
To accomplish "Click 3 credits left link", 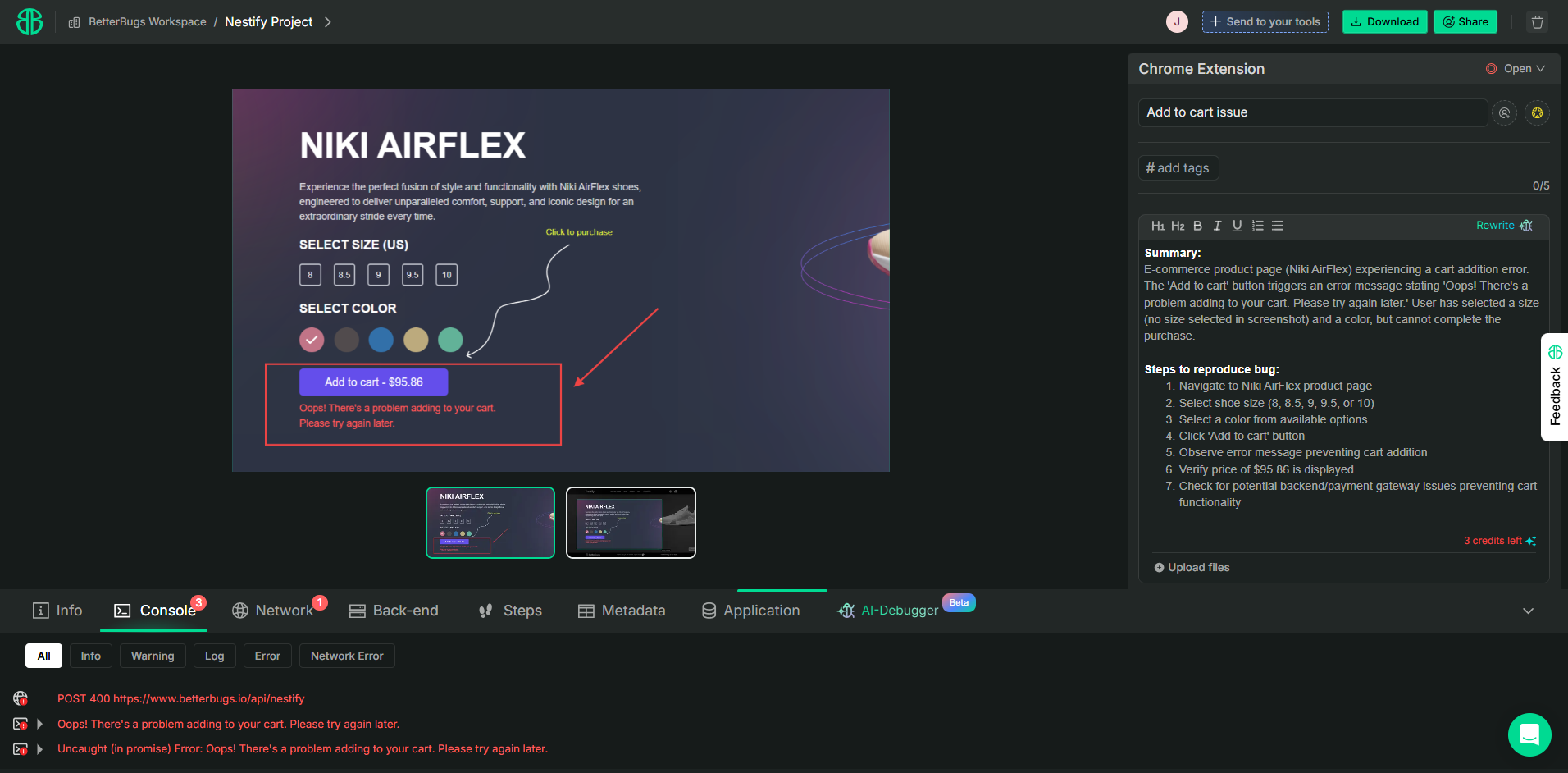I will coord(1499,541).
